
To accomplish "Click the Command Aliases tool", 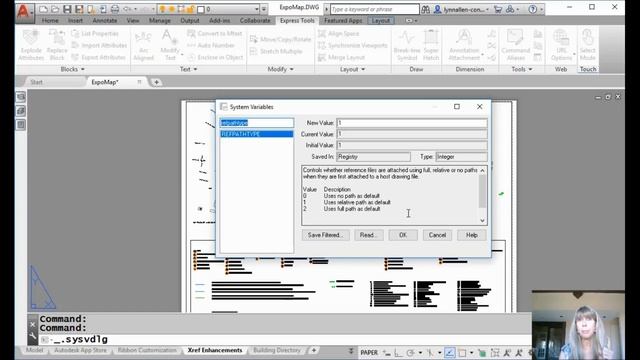I will pyautogui.click(x=516, y=45).
